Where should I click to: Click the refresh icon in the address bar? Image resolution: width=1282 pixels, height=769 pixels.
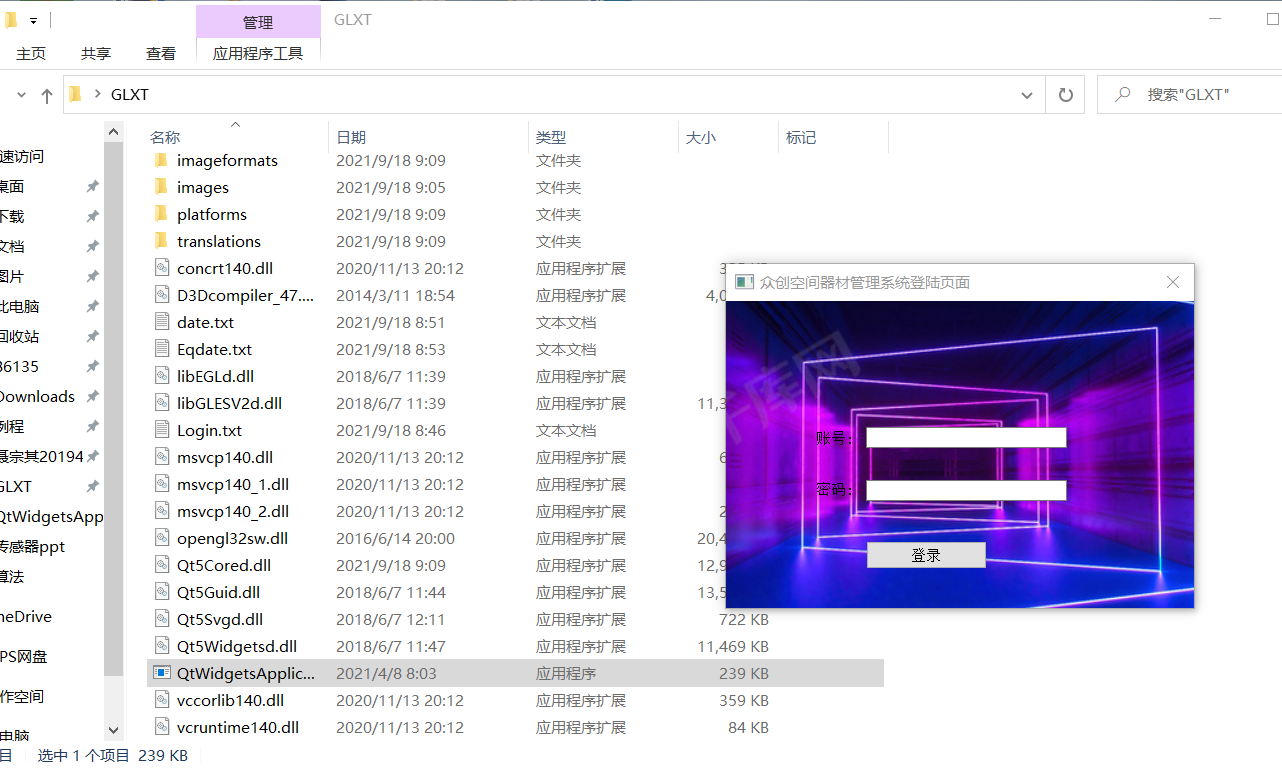pyautogui.click(x=1065, y=94)
